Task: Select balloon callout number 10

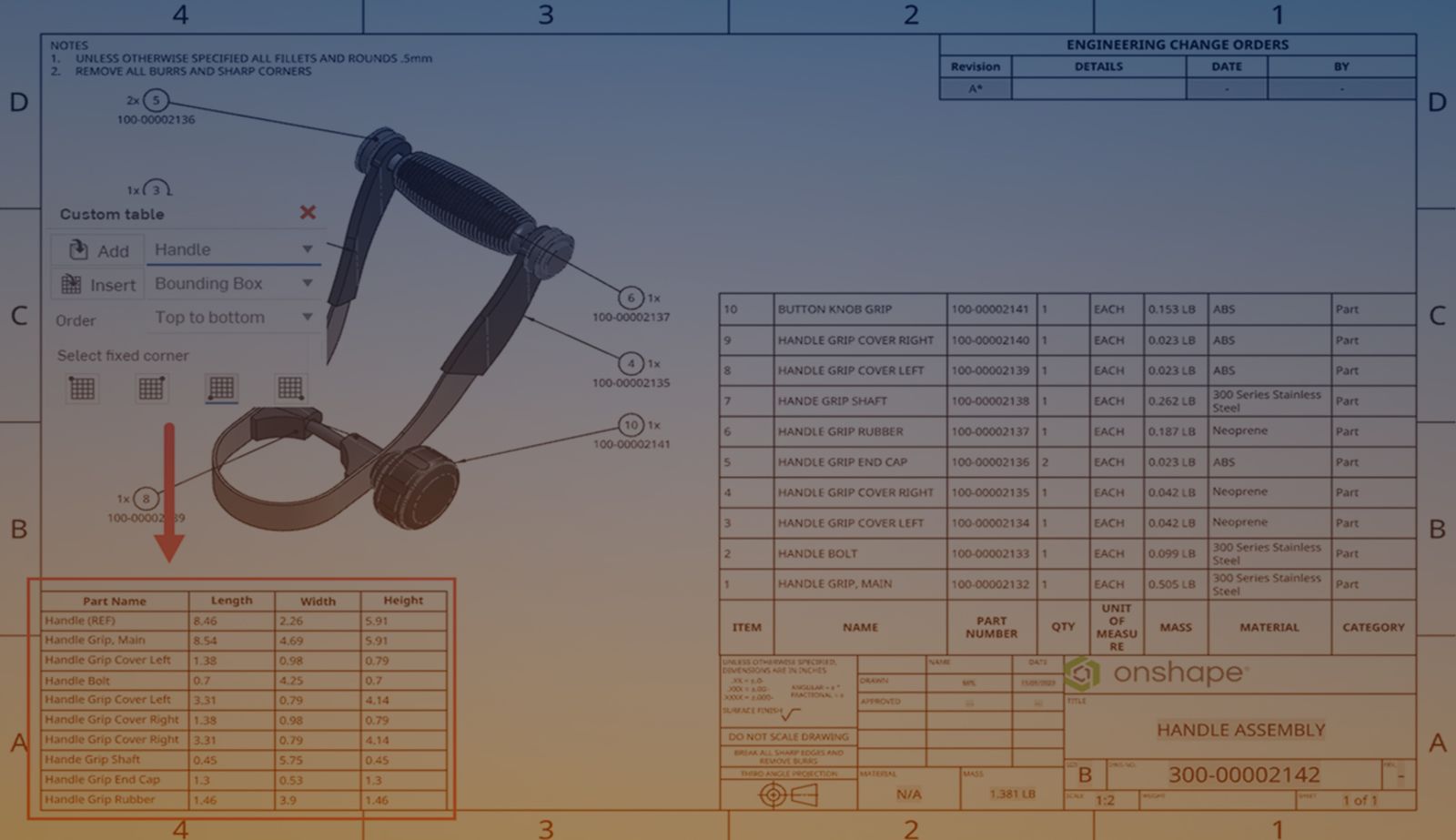Action: (x=631, y=425)
